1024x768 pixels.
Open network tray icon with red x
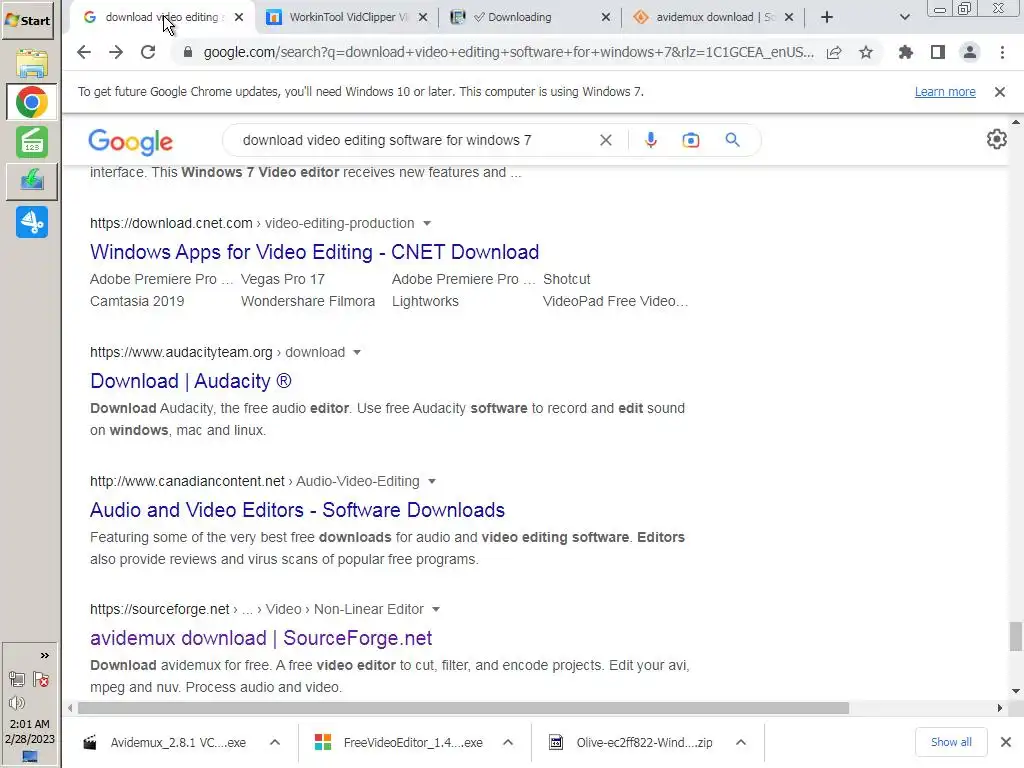(x=40, y=679)
